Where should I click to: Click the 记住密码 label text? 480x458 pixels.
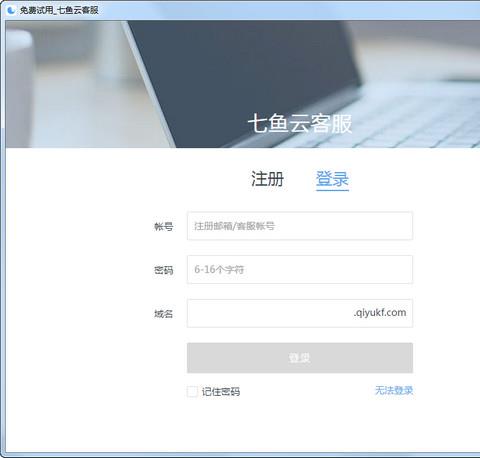coord(221,392)
